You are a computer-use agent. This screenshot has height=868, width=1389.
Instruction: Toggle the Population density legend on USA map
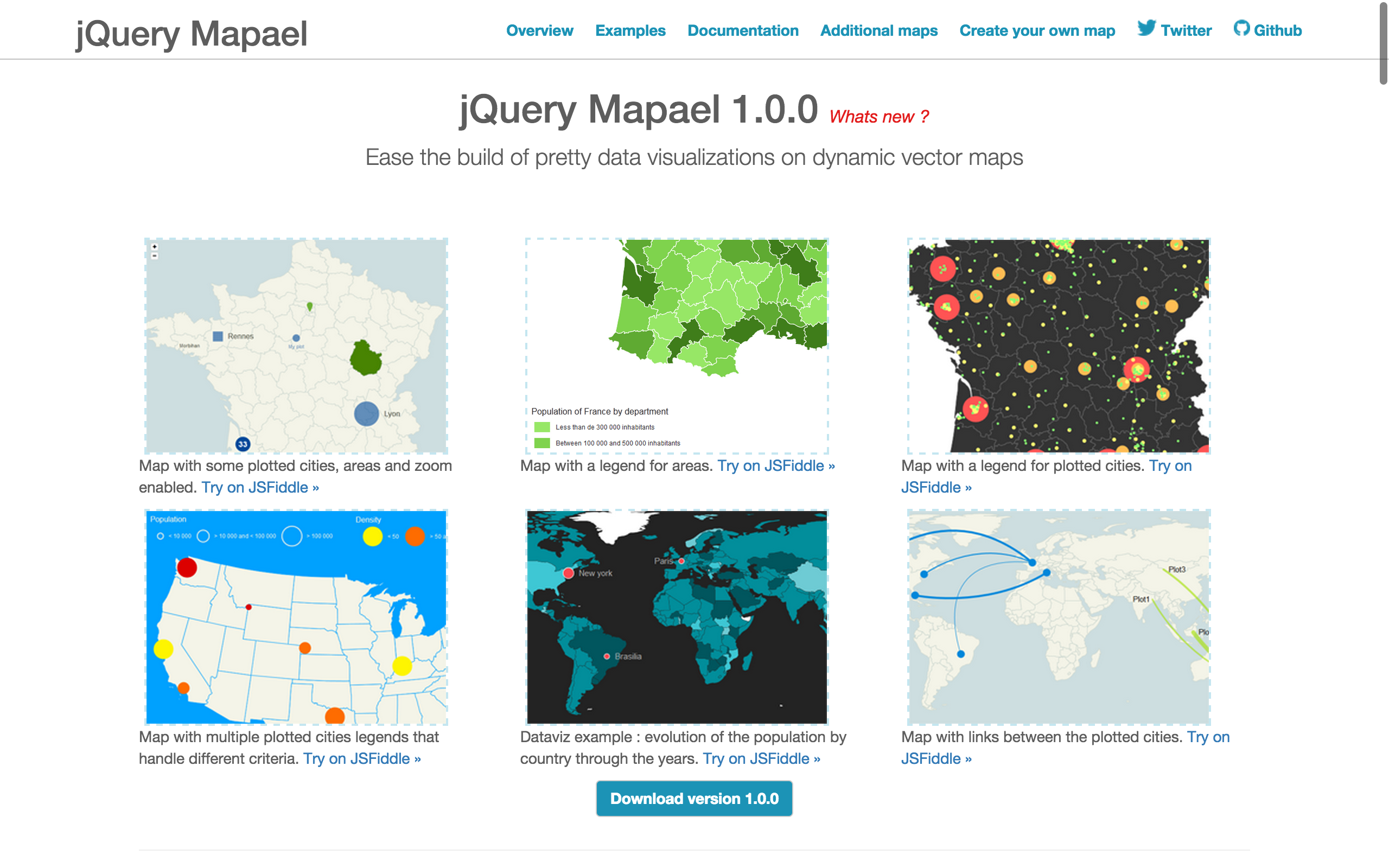[x=365, y=519]
